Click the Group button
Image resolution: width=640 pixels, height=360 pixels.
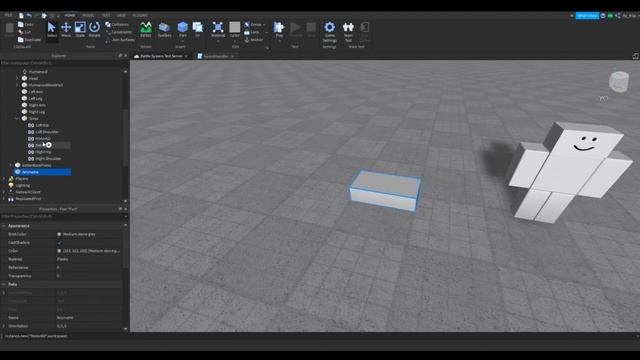[x=254, y=24]
